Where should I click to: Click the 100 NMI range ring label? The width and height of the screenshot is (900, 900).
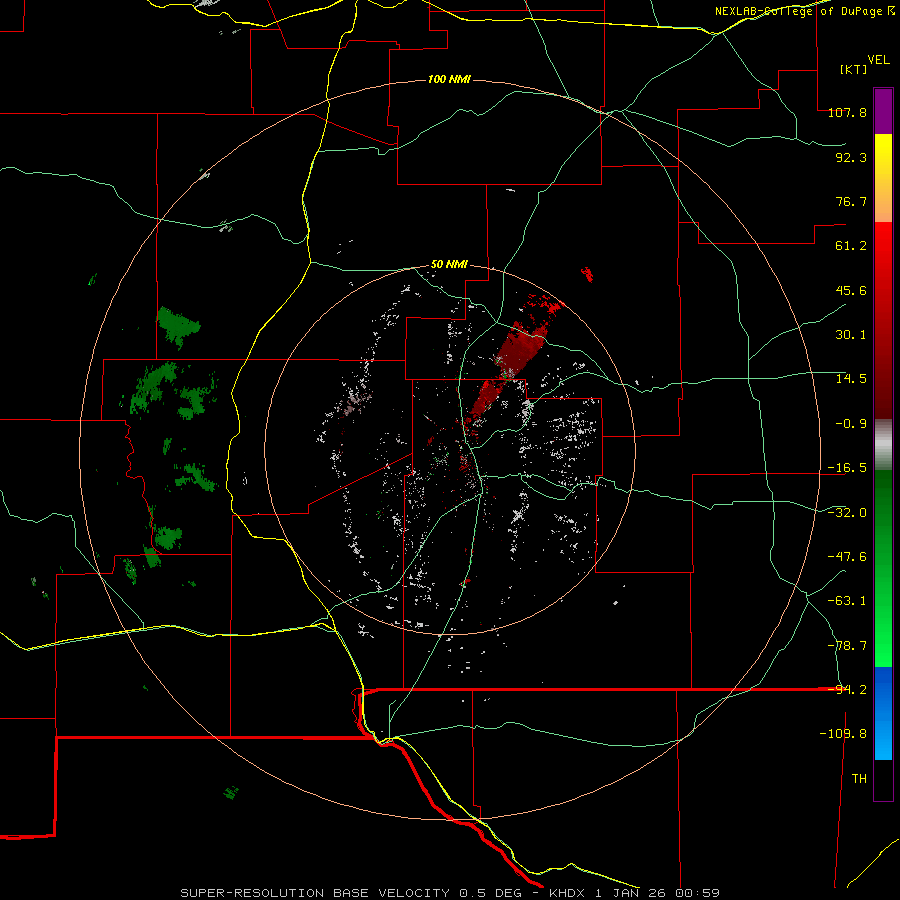point(449,79)
